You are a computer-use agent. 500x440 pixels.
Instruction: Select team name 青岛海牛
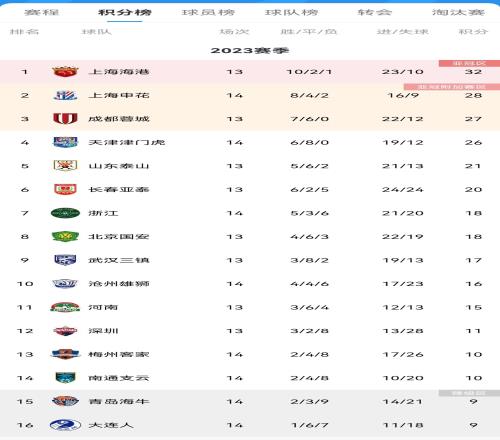click(x=119, y=401)
